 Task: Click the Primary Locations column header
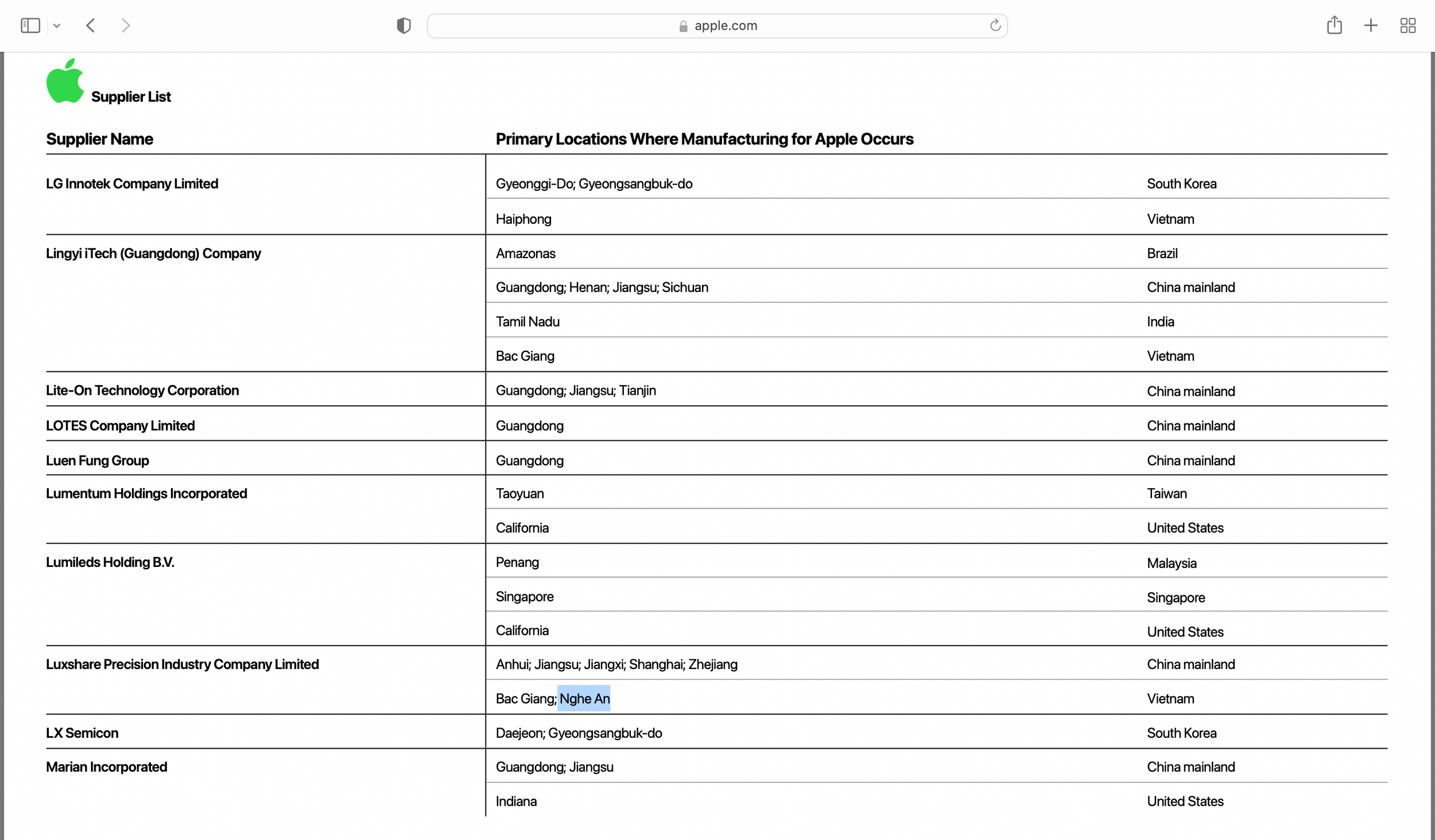(x=704, y=138)
